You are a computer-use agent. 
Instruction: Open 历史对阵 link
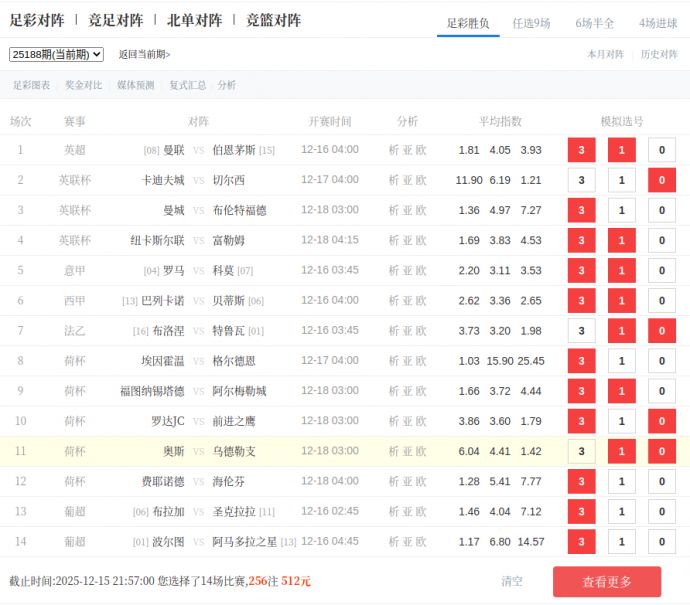[659, 54]
